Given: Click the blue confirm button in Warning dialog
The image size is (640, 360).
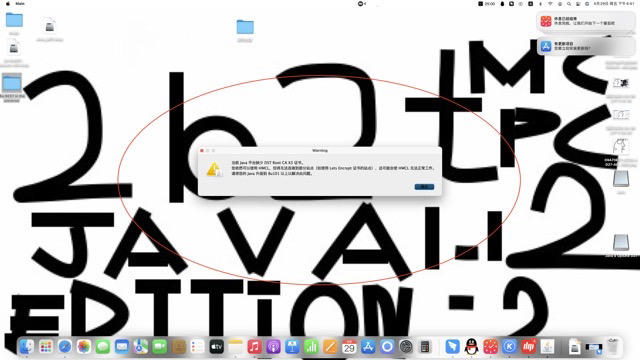Looking at the screenshot, I should point(424,187).
